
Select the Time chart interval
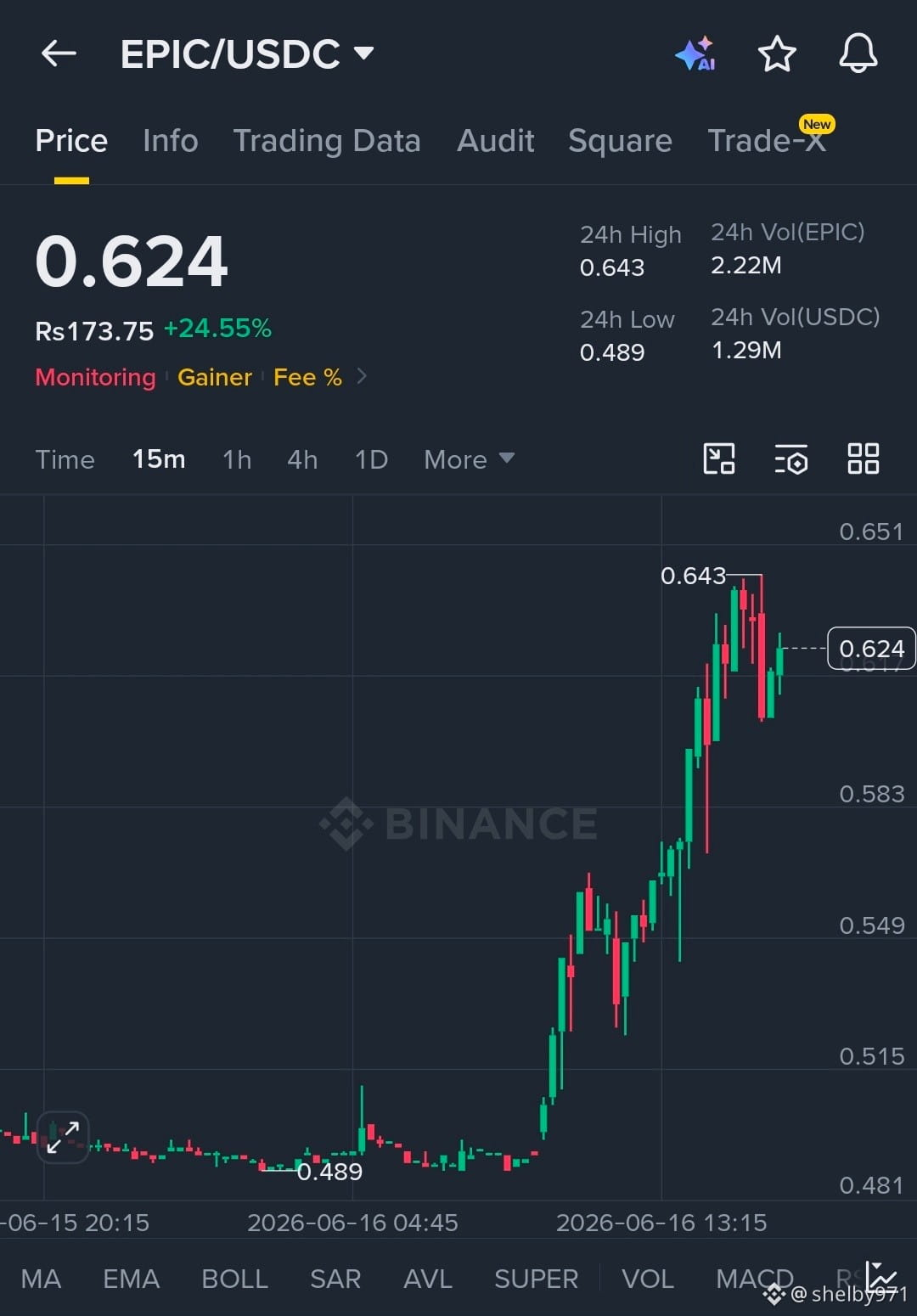tap(65, 459)
